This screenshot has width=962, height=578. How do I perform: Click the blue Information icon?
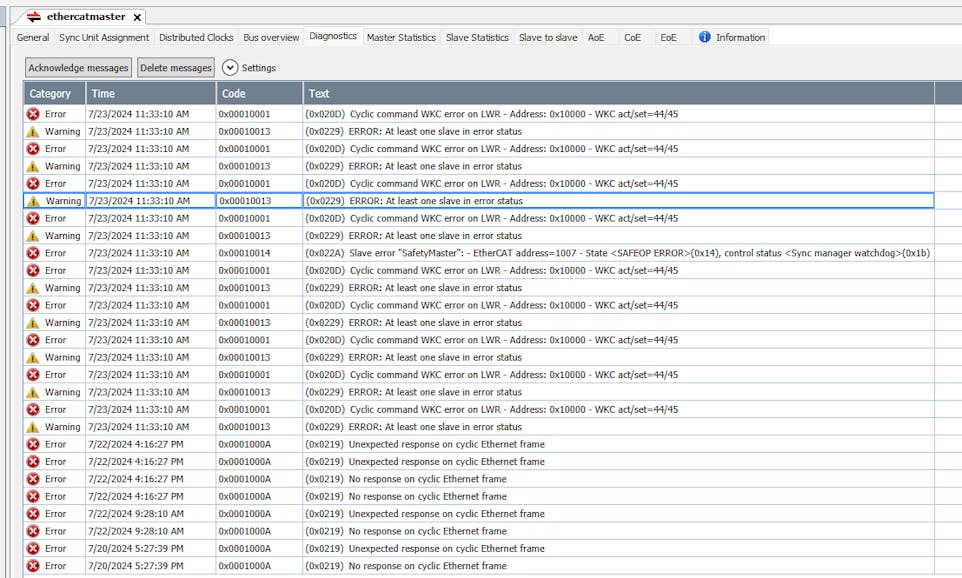click(x=705, y=37)
